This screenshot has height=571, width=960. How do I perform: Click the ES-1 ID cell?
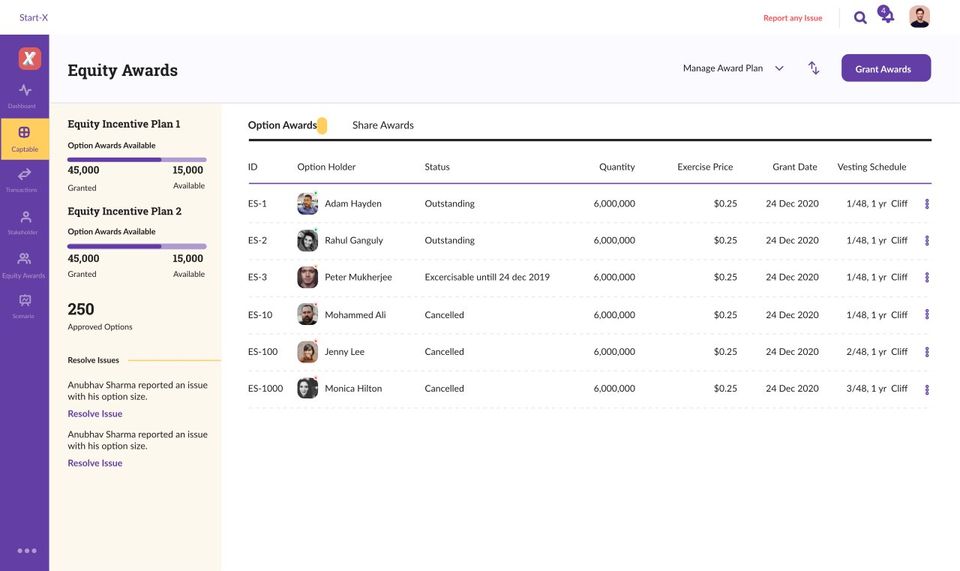click(x=257, y=203)
